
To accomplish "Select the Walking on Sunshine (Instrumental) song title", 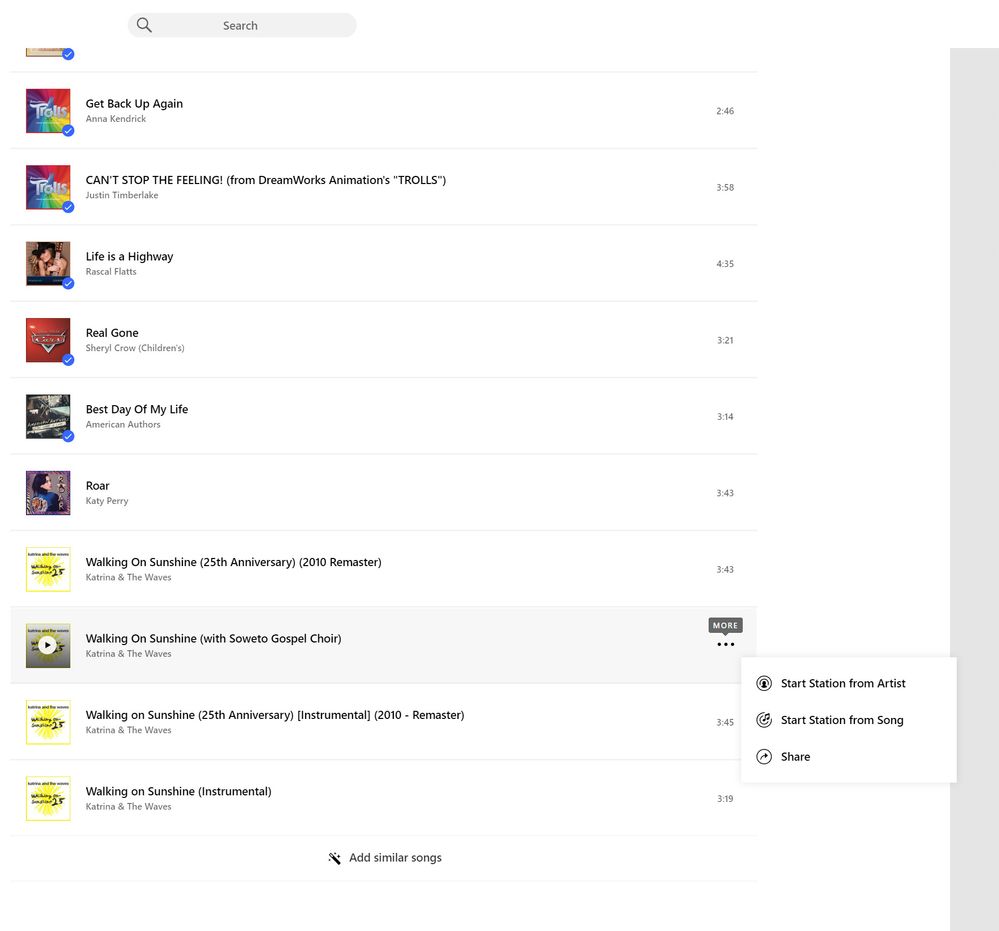I will (178, 791).
